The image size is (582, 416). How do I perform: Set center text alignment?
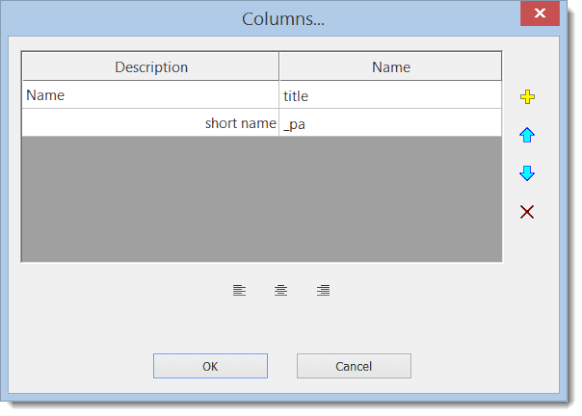pos(281,290)
